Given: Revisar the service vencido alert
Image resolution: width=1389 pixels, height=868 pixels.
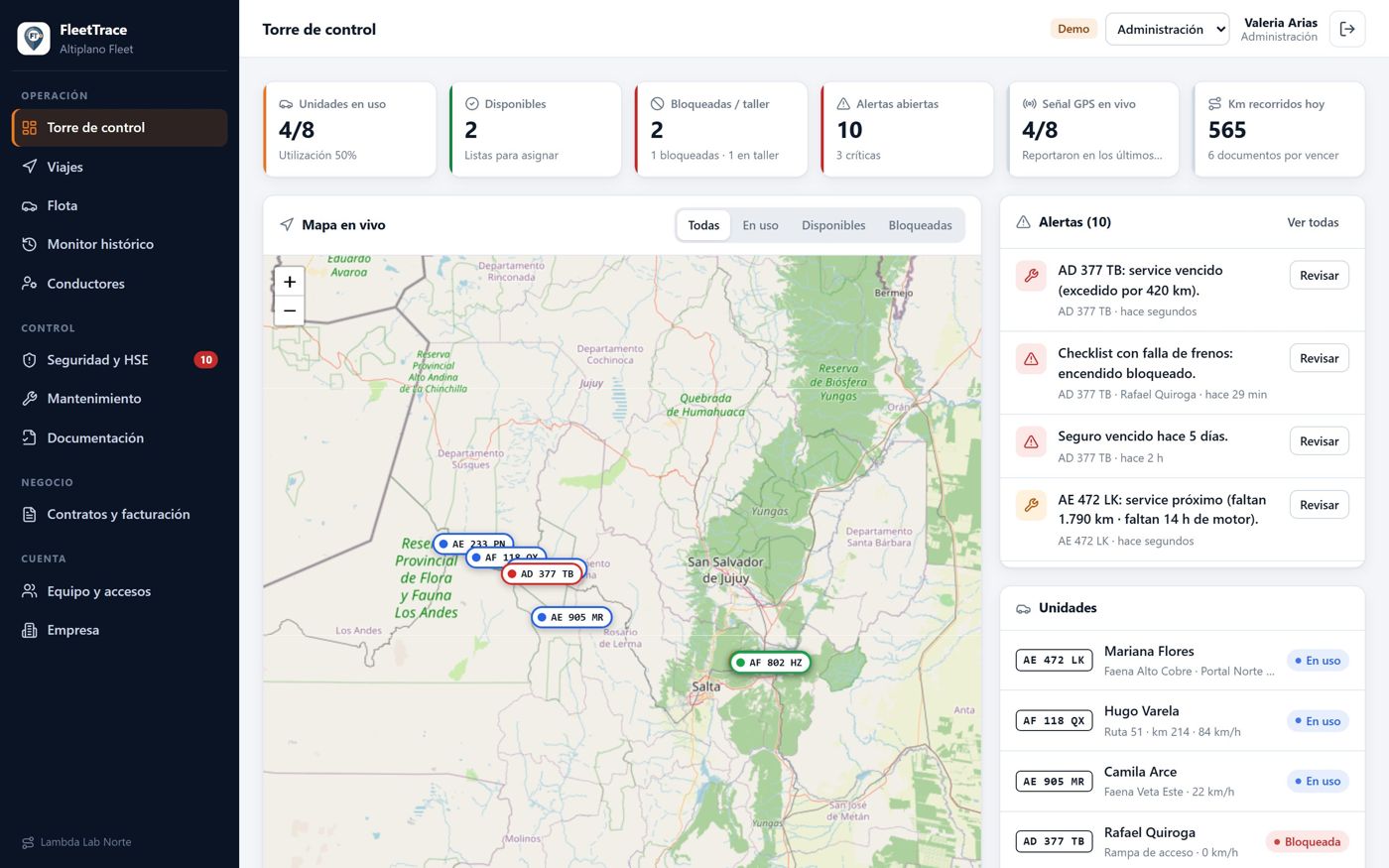Looking at the screenshot, I should pos(1319,276).
